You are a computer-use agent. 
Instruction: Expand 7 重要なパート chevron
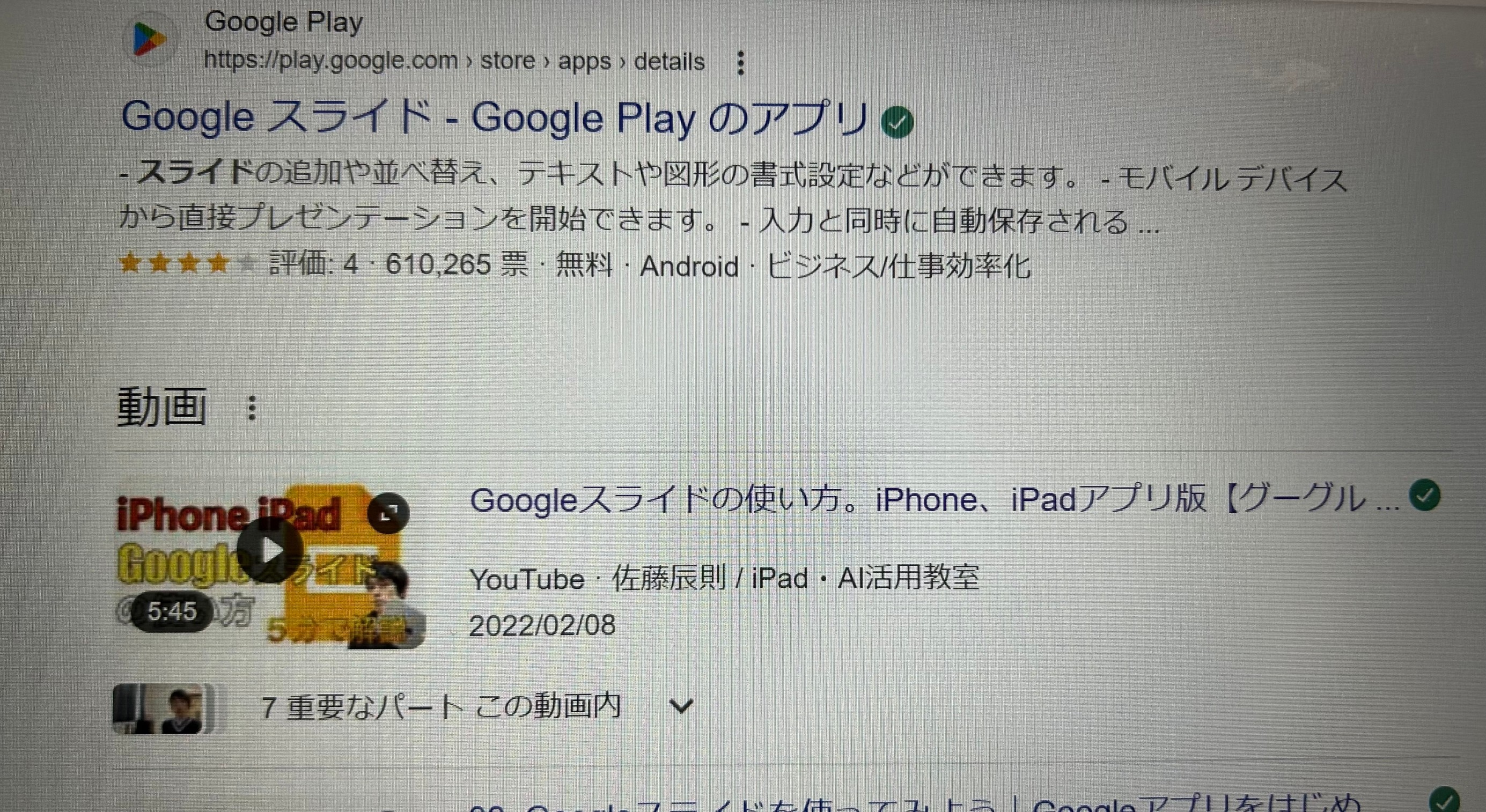pyautogui.click(x=681, y=705)
